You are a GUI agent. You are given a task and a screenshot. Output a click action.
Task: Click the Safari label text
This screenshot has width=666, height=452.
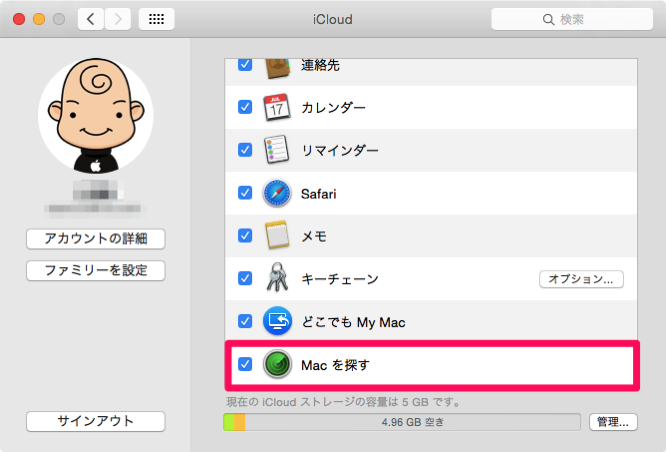[319, 194]
